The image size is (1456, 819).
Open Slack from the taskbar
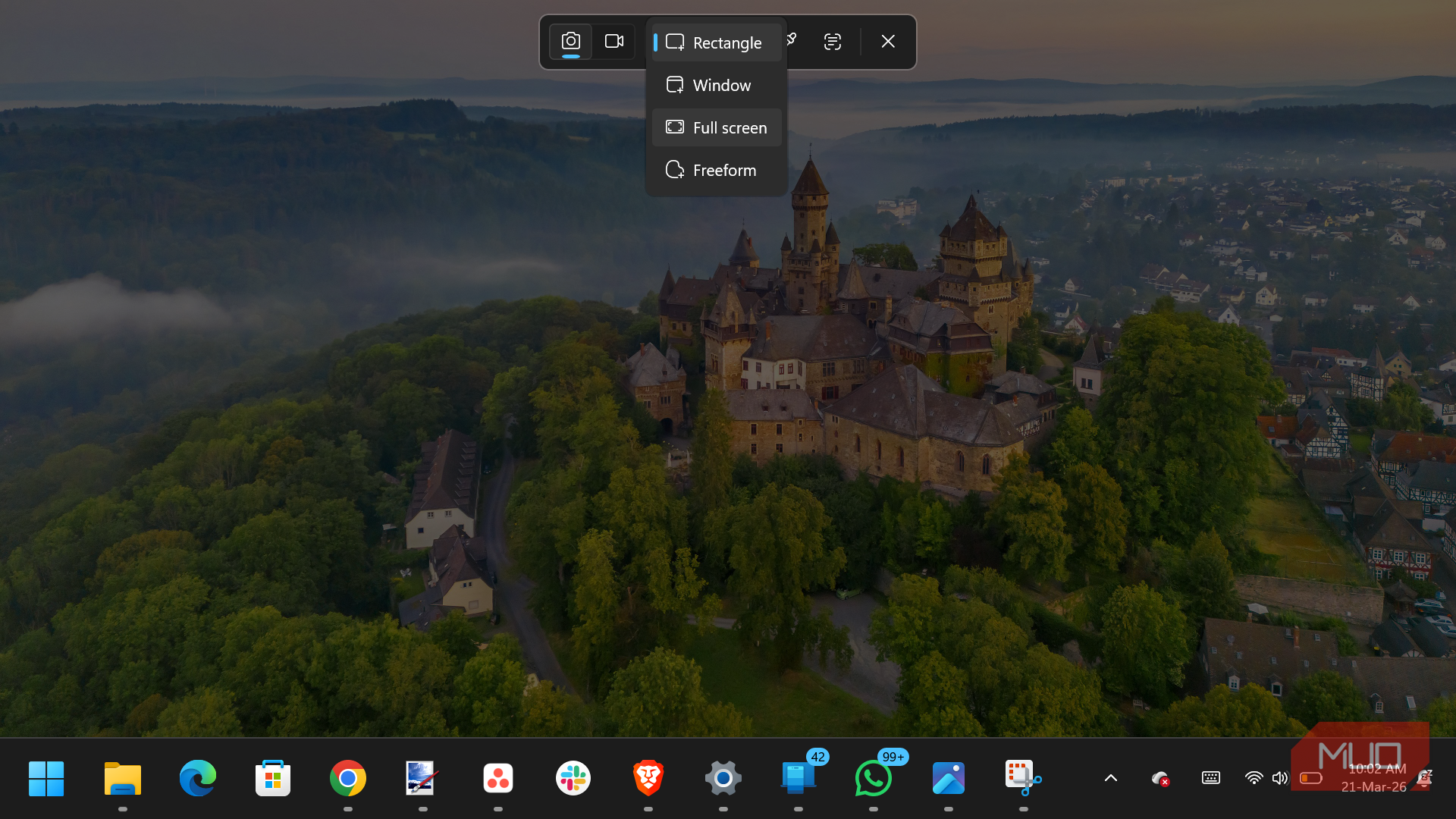(573, 778)
